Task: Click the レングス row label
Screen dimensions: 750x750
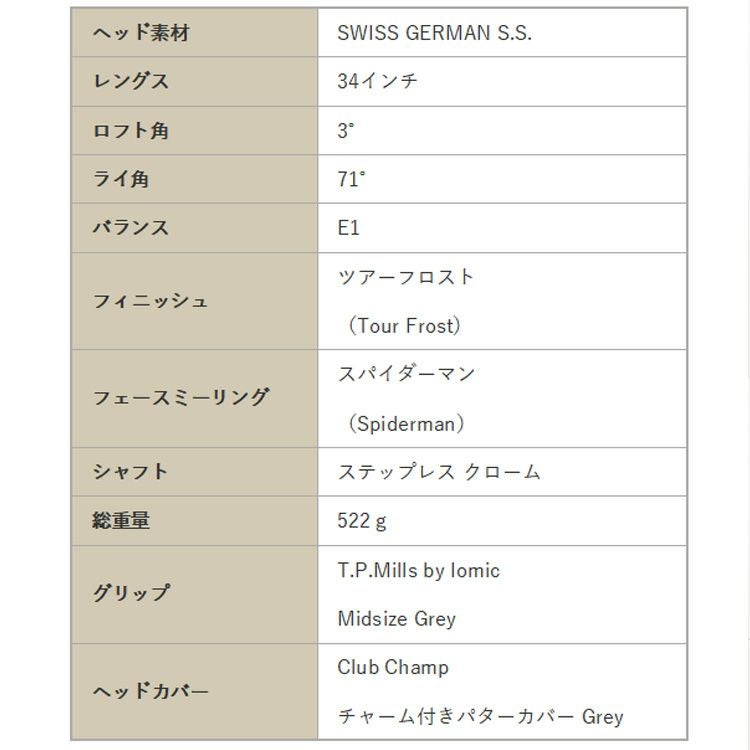Action: pyautogui.click(x=131, y=82)
